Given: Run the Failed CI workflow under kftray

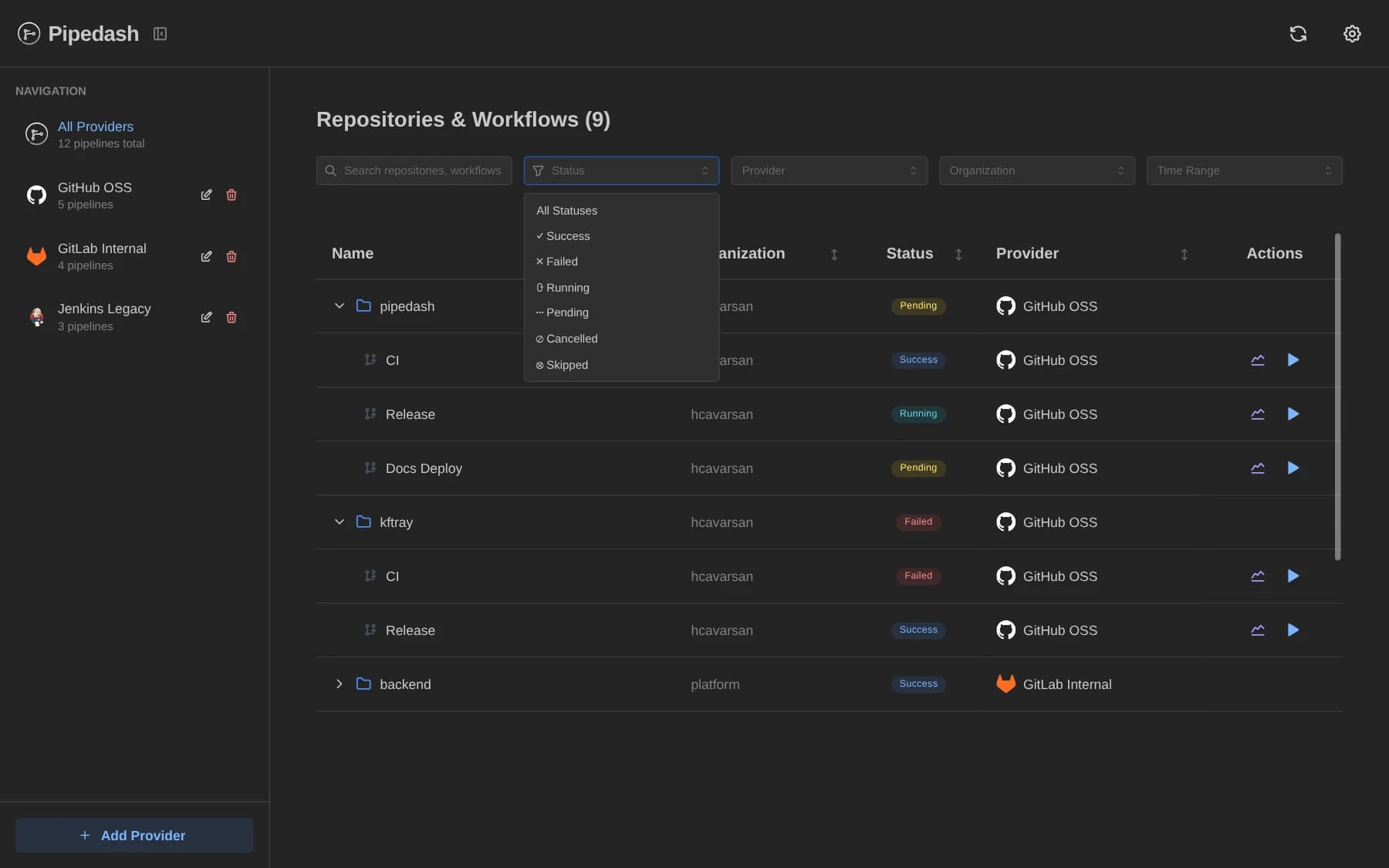Looking at the screenshot, I should 1293,576.
